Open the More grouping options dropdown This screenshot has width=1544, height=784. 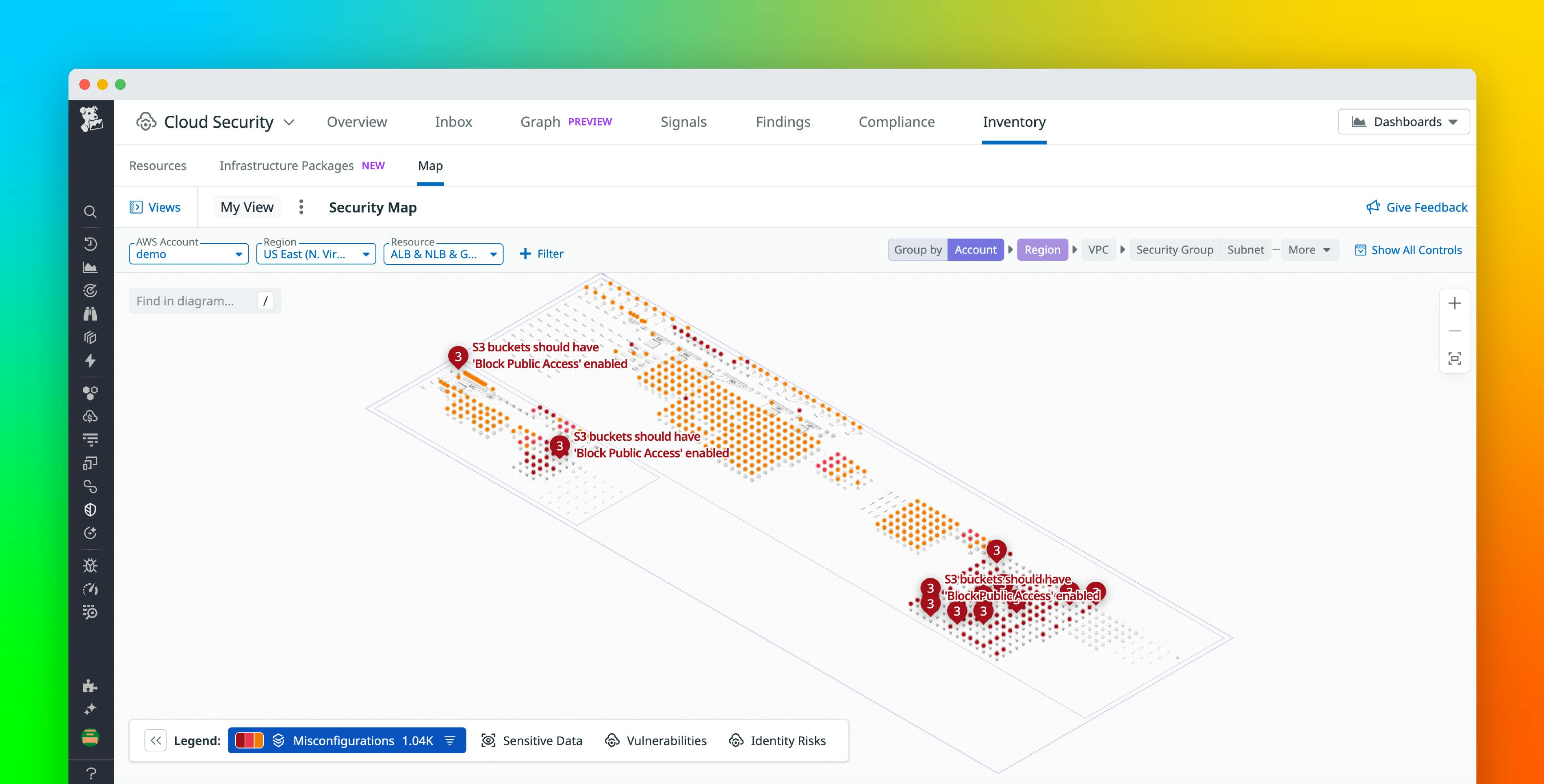1309,249
